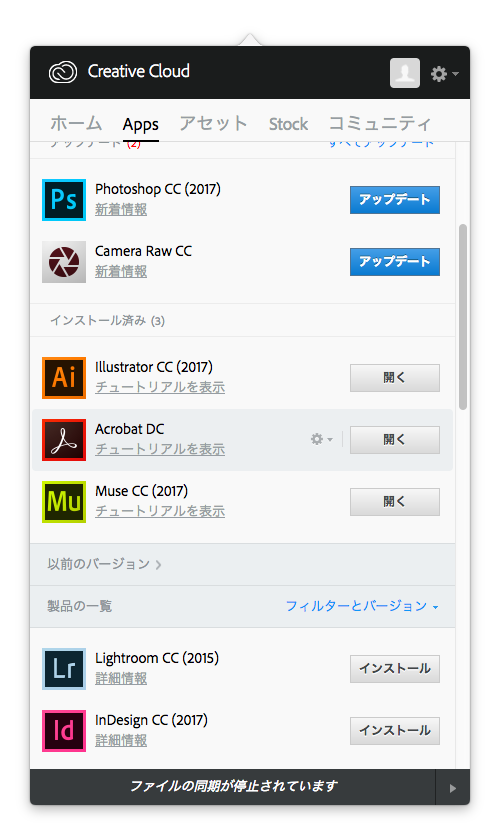Image resolution: width=500 pixels, height=839 pixels.
Task: Click the Muse CC (2017) name
Action: click(x=141, y=491)
